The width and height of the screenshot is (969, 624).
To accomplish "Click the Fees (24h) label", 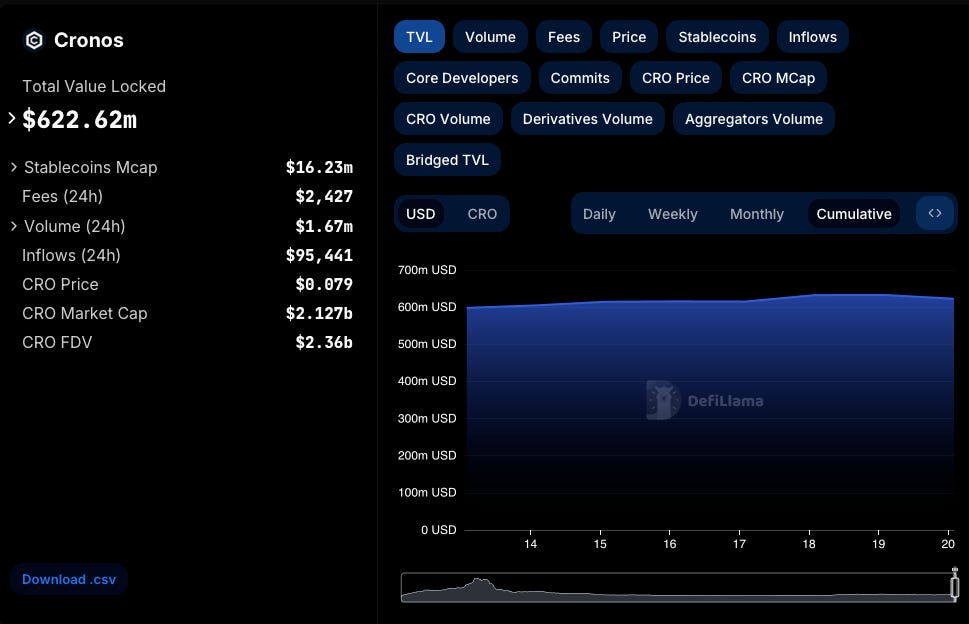I will (62, 196).
